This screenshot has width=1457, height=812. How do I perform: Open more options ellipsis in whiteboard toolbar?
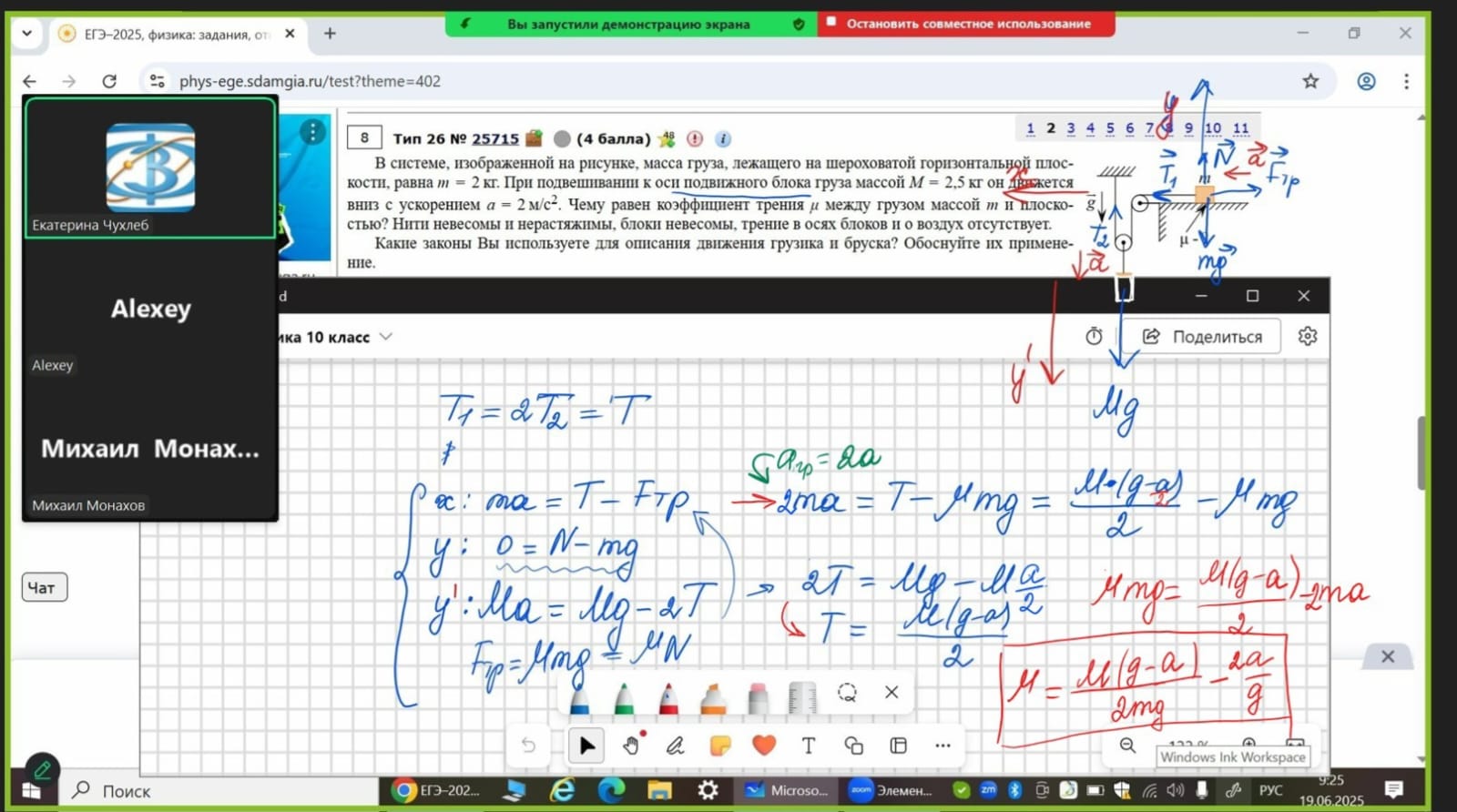[942, 746]
